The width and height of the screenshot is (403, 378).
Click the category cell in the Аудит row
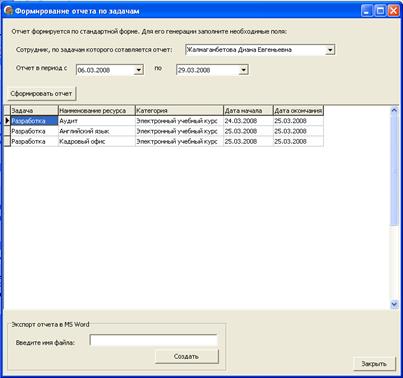pos(179,121)
